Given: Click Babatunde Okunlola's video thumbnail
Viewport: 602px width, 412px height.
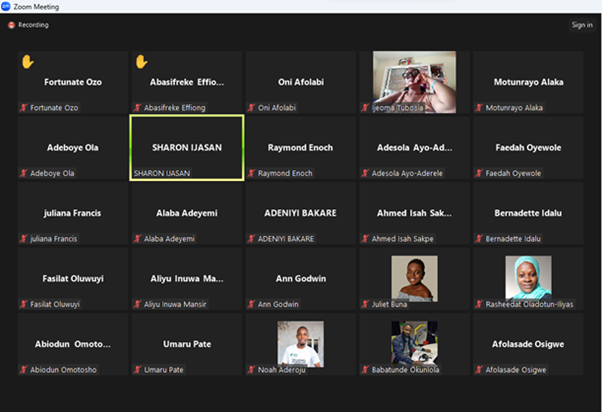Looking at the screenshot, I should (414, 342).
